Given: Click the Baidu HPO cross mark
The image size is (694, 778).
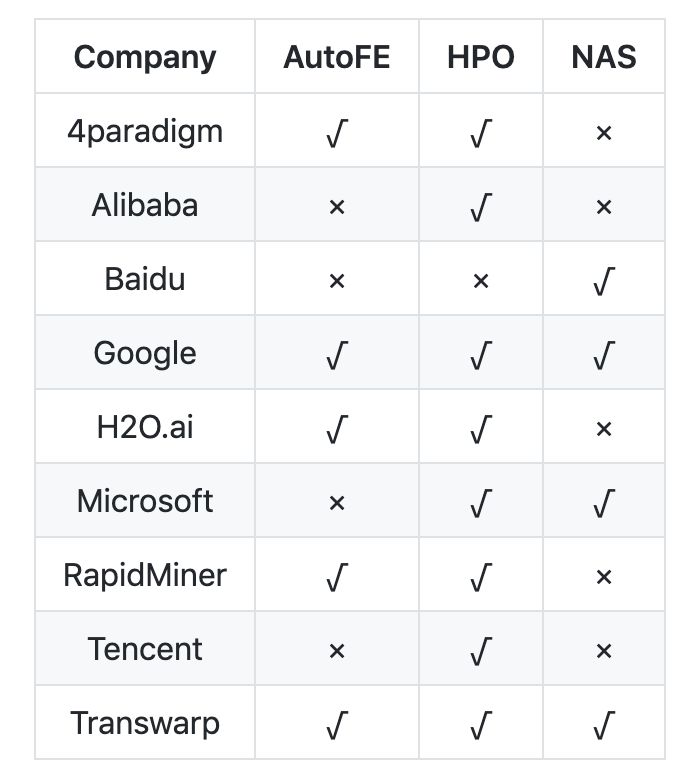Looking at the screenshot, I should (480, 281).
